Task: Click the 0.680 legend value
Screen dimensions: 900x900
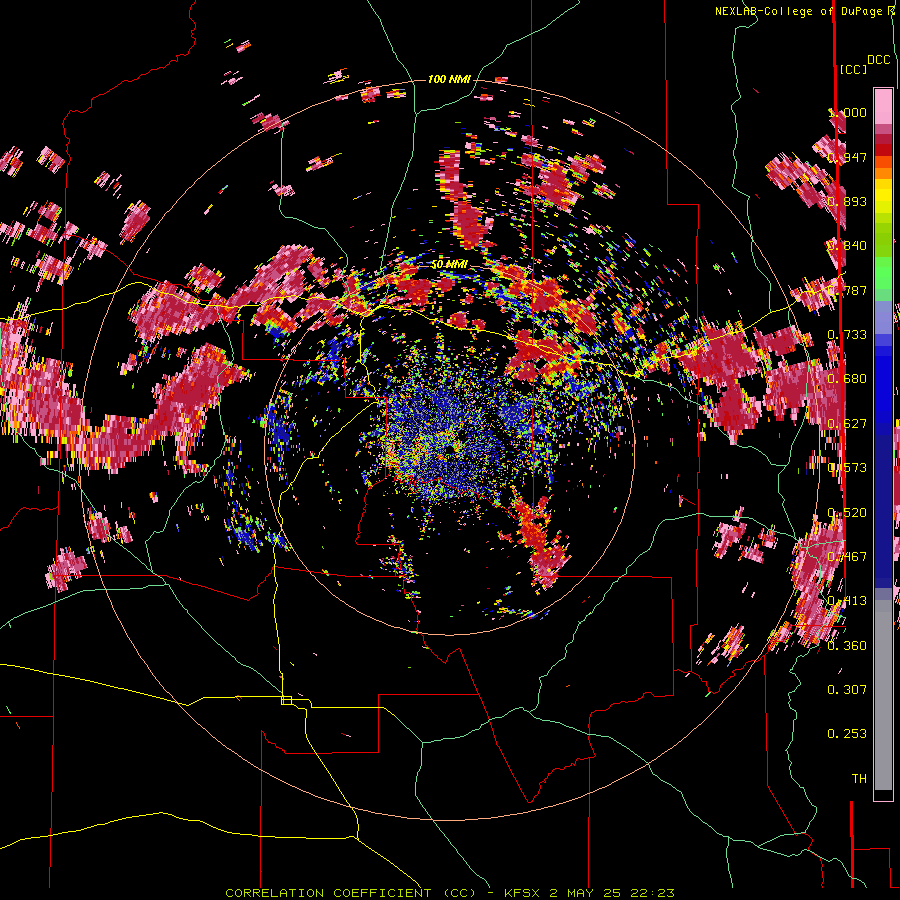Action: click(847, 379)
